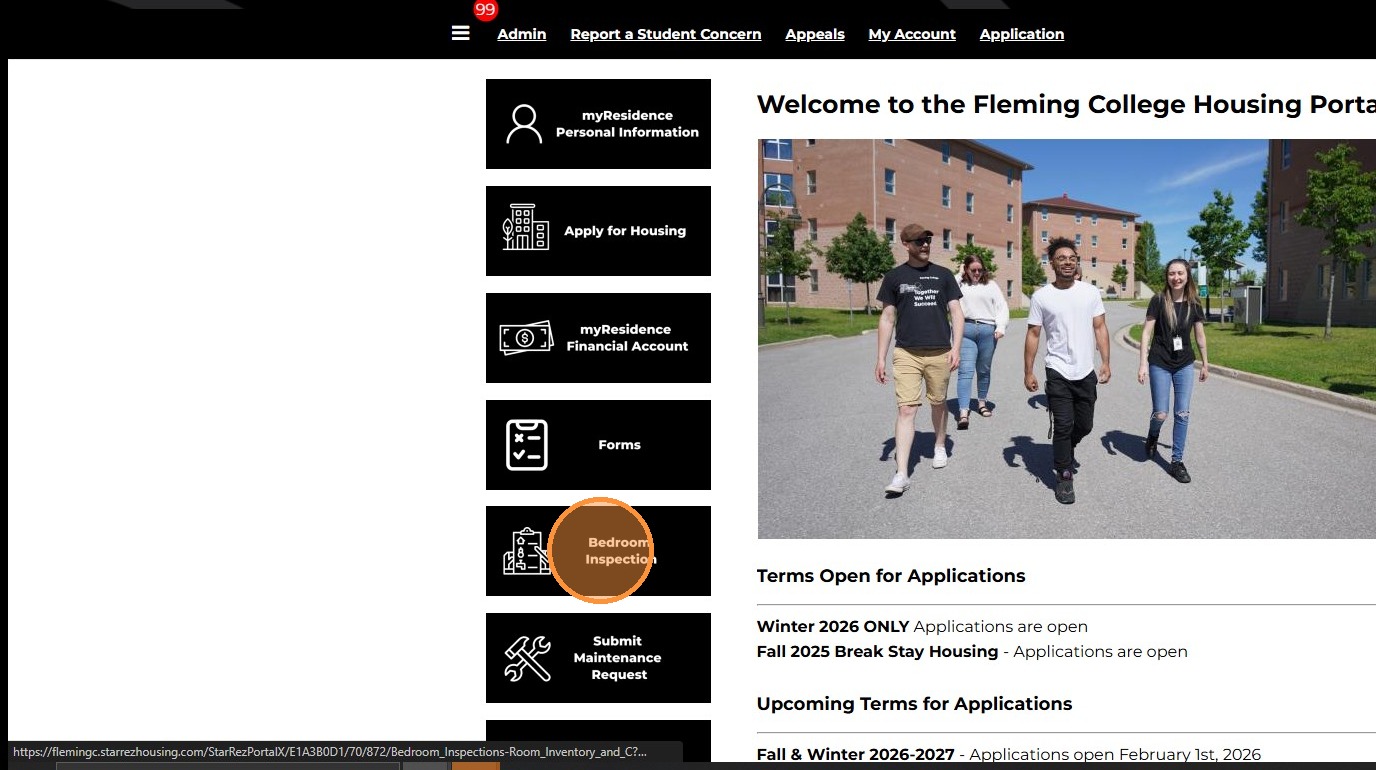Open the Forms tile
Screen dimensions: 1376x770
click(598, 445)
